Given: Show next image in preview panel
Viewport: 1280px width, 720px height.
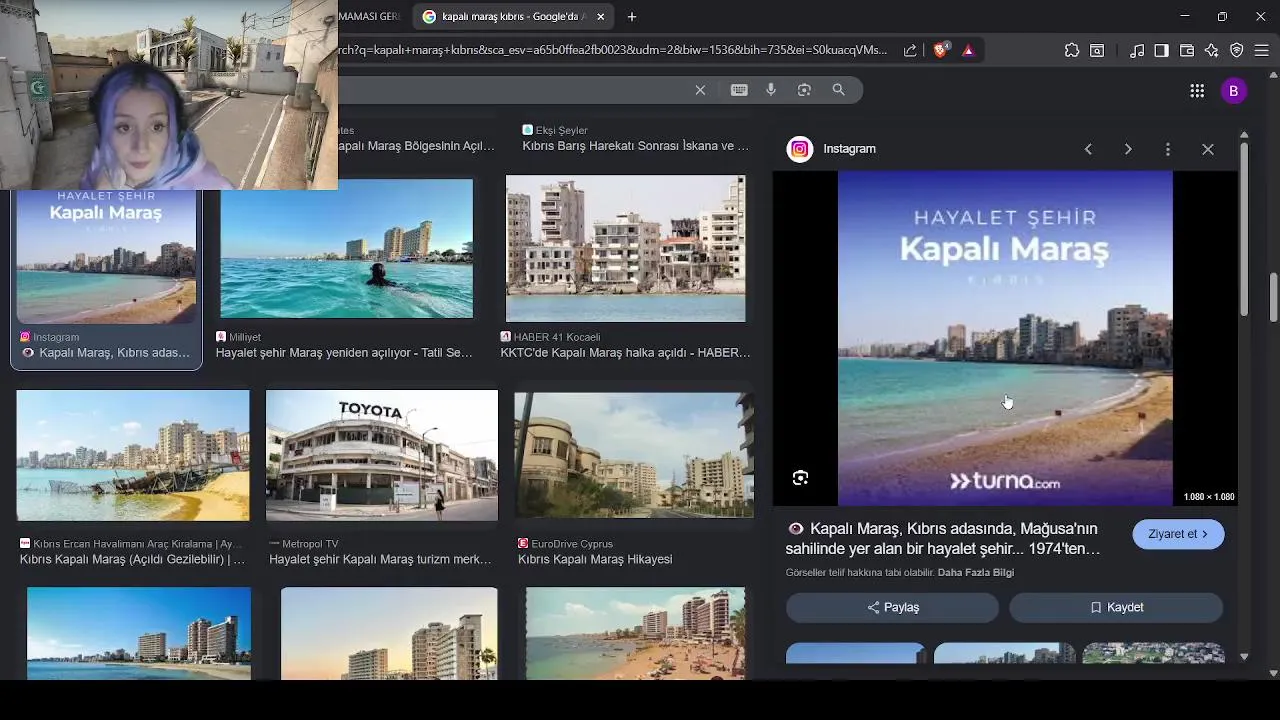Looking at the screenshot, I should click(1128, 149).
